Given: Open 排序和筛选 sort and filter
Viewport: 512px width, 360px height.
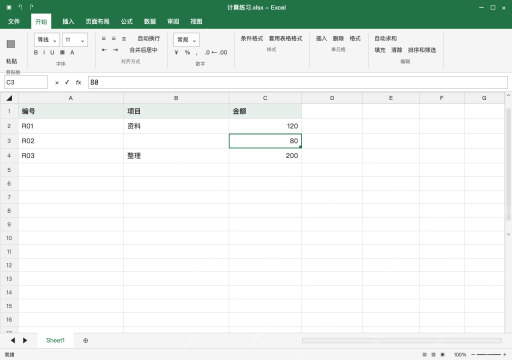Looking at the screenshot, I should click(422, 50).
